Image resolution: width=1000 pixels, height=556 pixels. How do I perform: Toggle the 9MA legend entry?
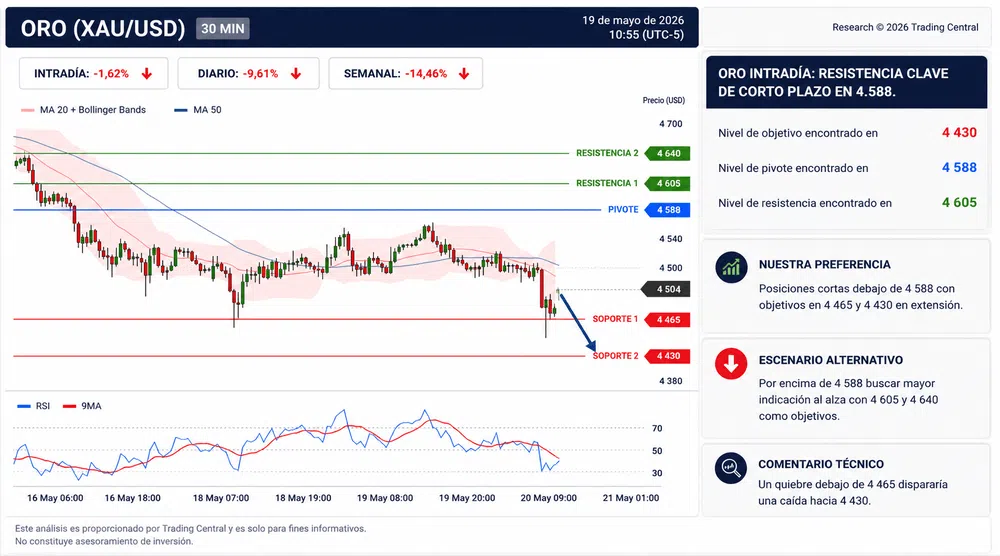82,406
